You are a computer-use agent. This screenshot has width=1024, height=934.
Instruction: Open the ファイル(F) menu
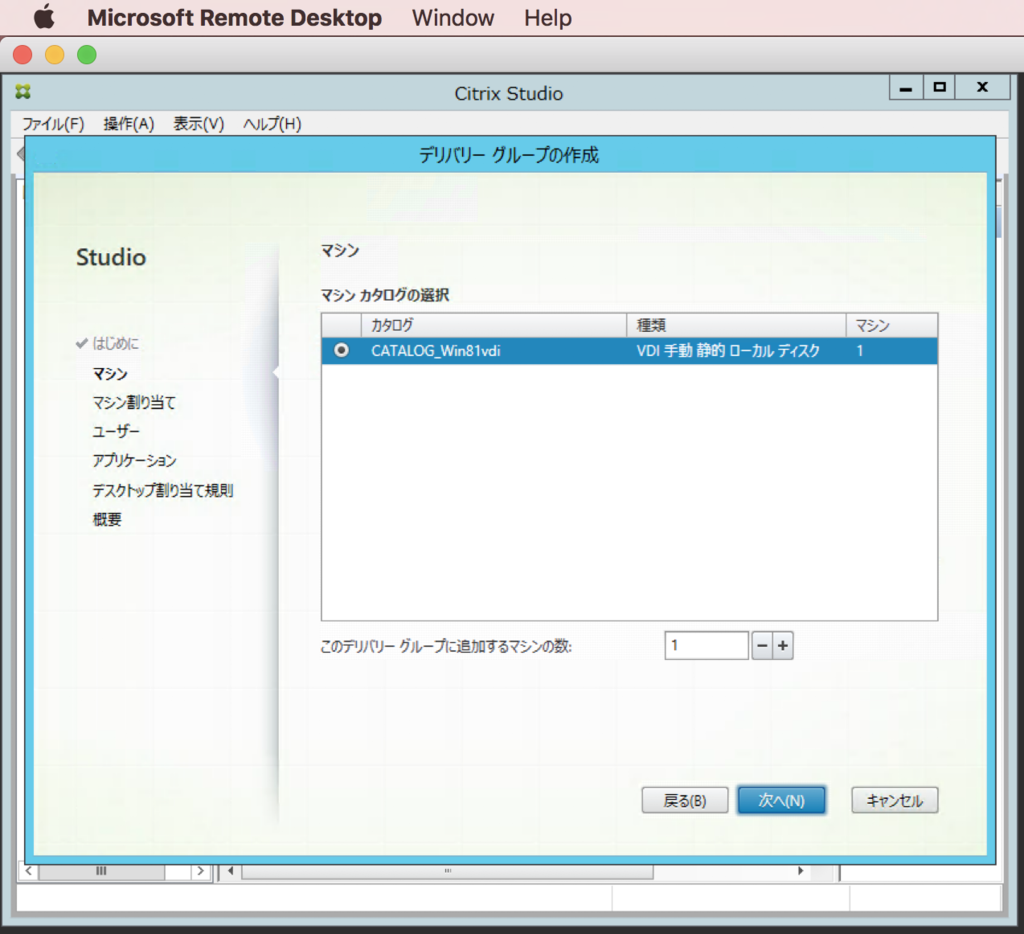point(54,123)
